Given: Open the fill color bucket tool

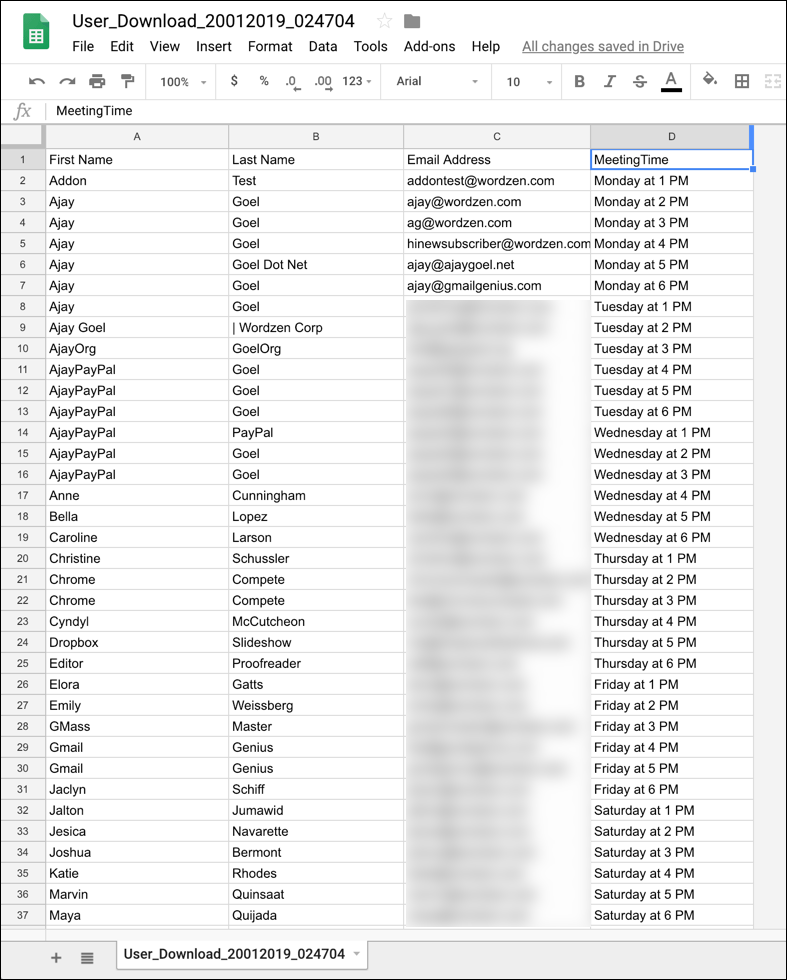Looking at the screenshot, I should pos(710,81).
